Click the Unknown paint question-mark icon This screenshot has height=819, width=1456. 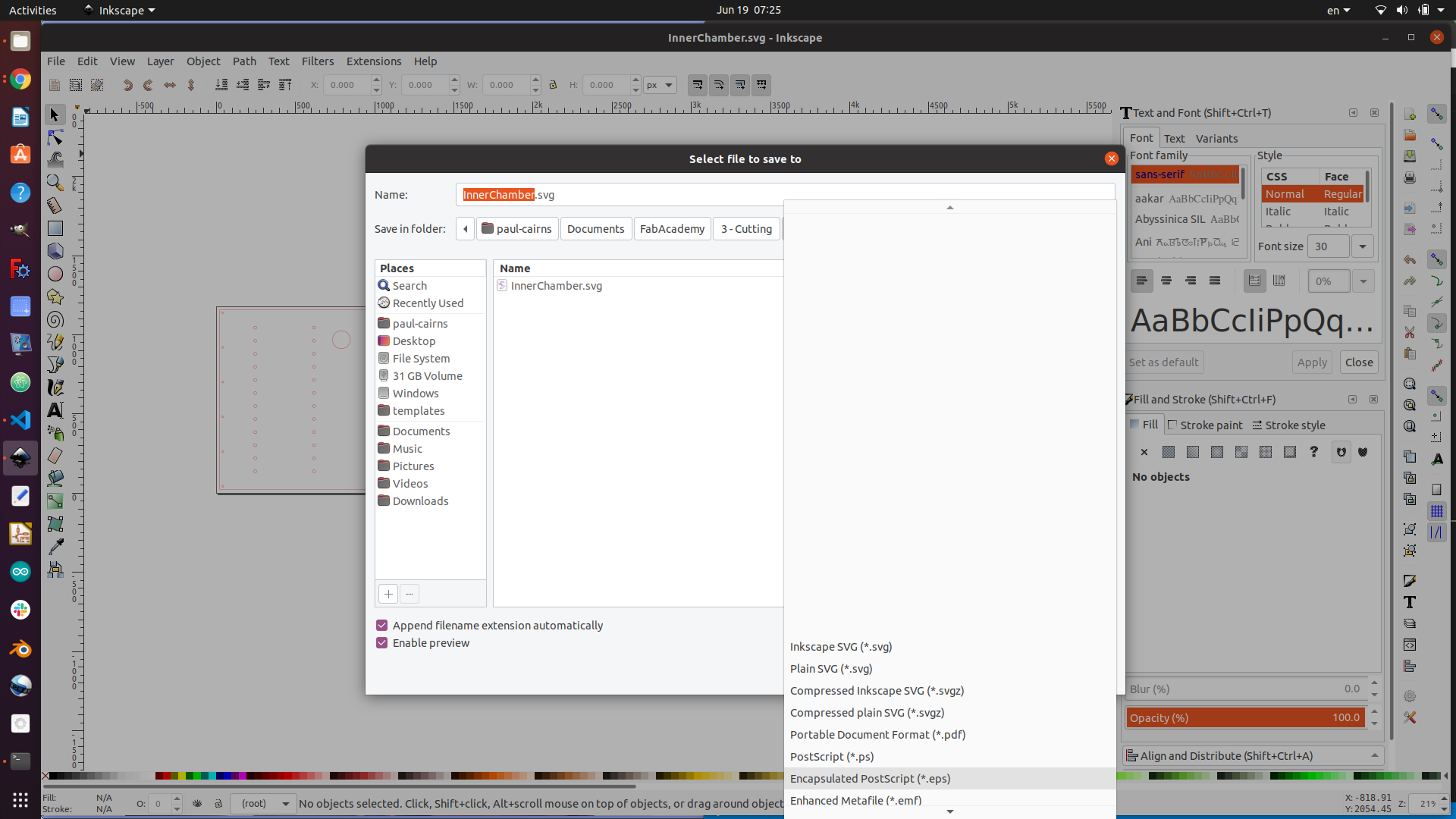tap(1314, 452)
